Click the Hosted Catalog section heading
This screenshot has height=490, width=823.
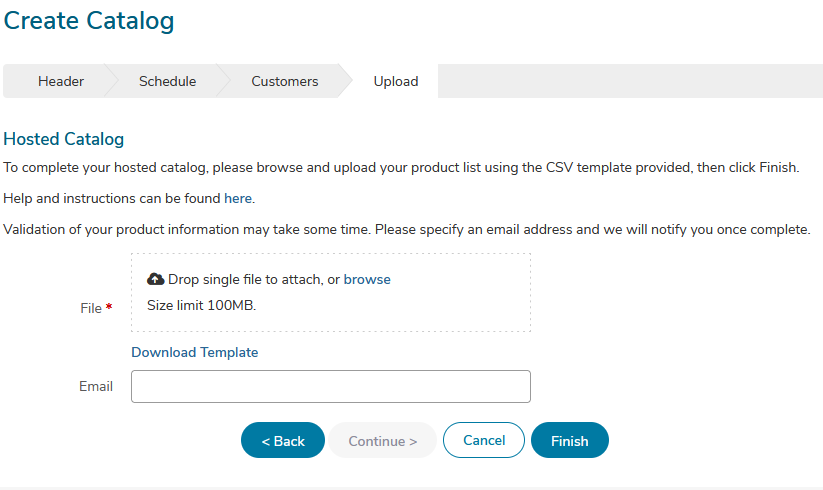(x=64, y=139)
